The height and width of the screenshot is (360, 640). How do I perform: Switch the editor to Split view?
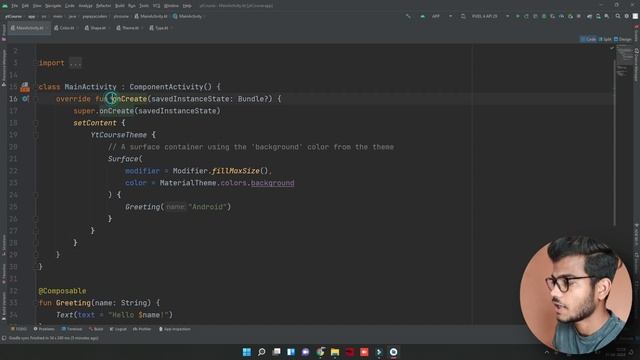[605, 39]
